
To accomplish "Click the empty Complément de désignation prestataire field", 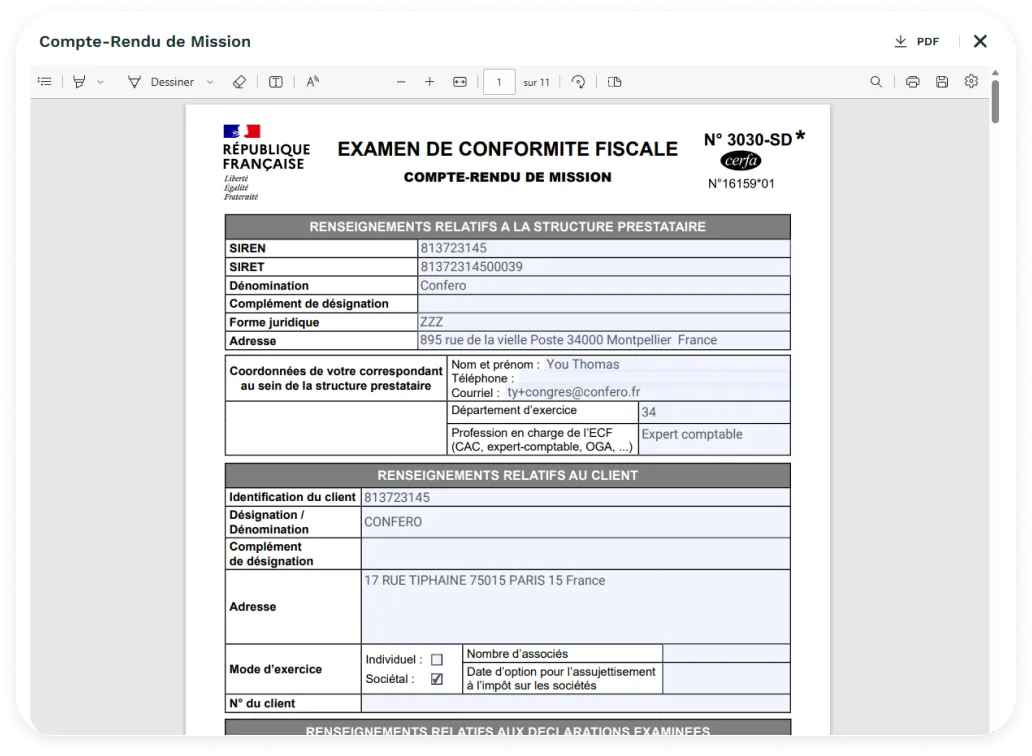I will coord(604,303).
